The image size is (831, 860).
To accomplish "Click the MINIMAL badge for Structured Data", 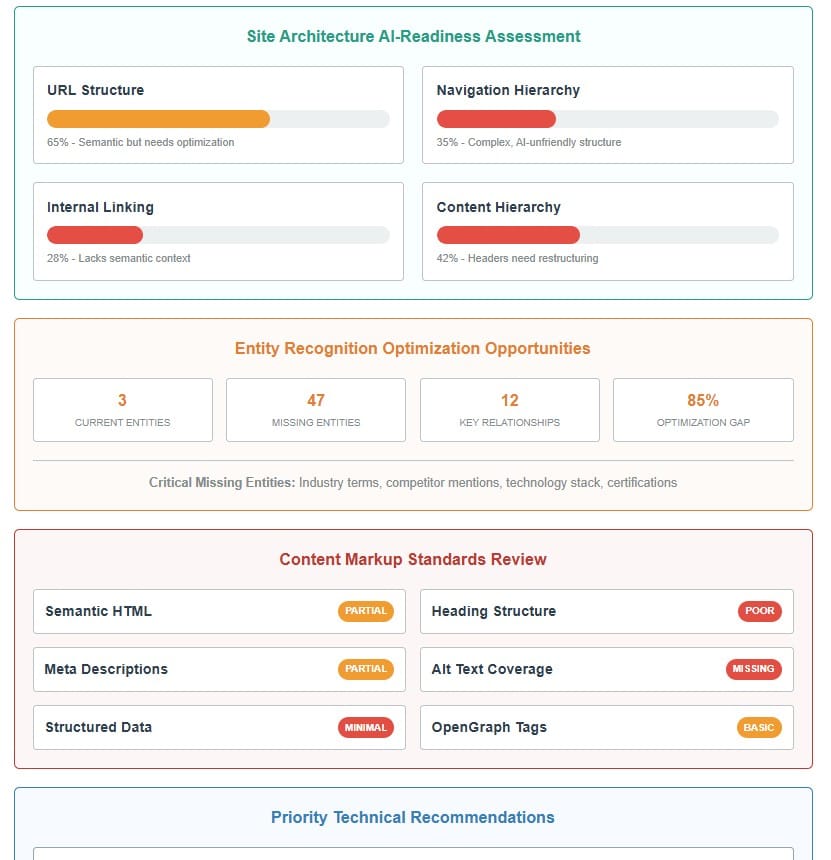I will (x=366, y=727).
